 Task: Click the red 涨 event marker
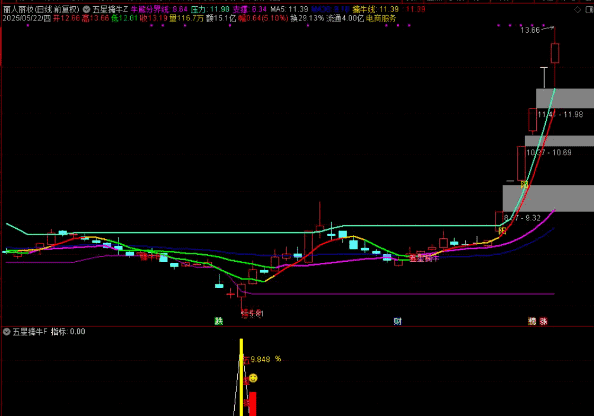click(x=543, y=321)
